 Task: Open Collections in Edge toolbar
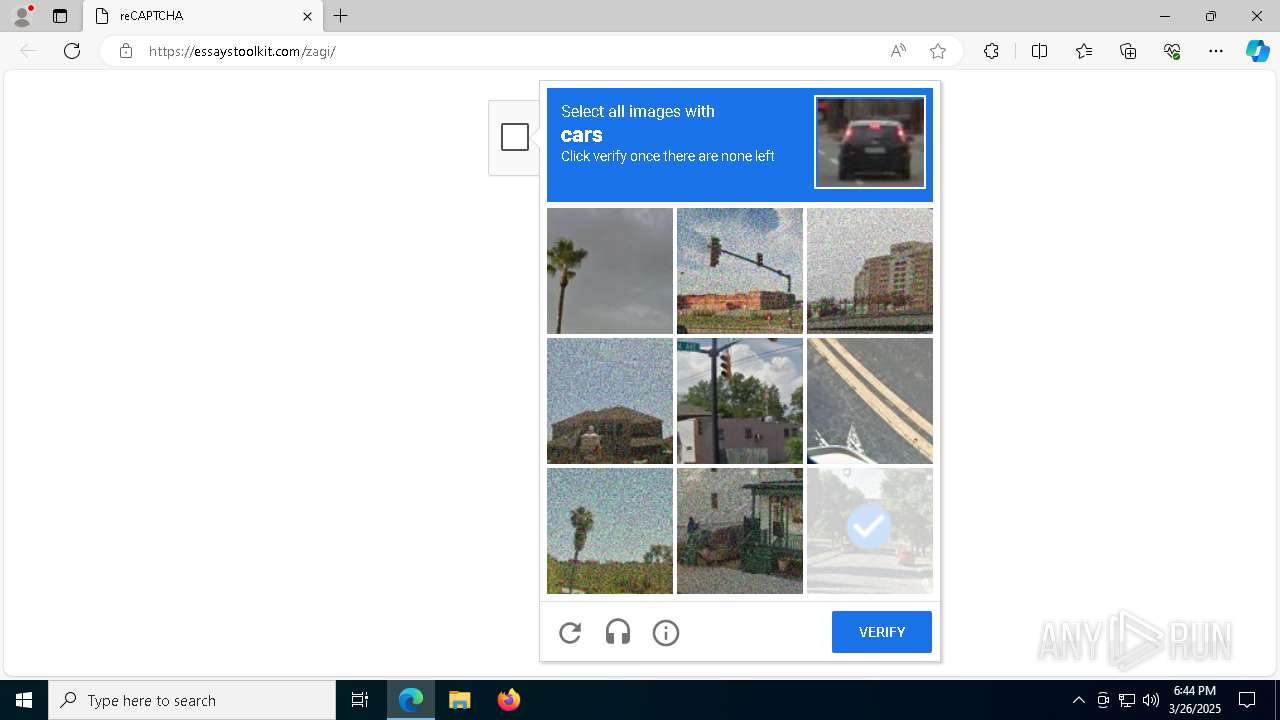tap(1128, 51)
